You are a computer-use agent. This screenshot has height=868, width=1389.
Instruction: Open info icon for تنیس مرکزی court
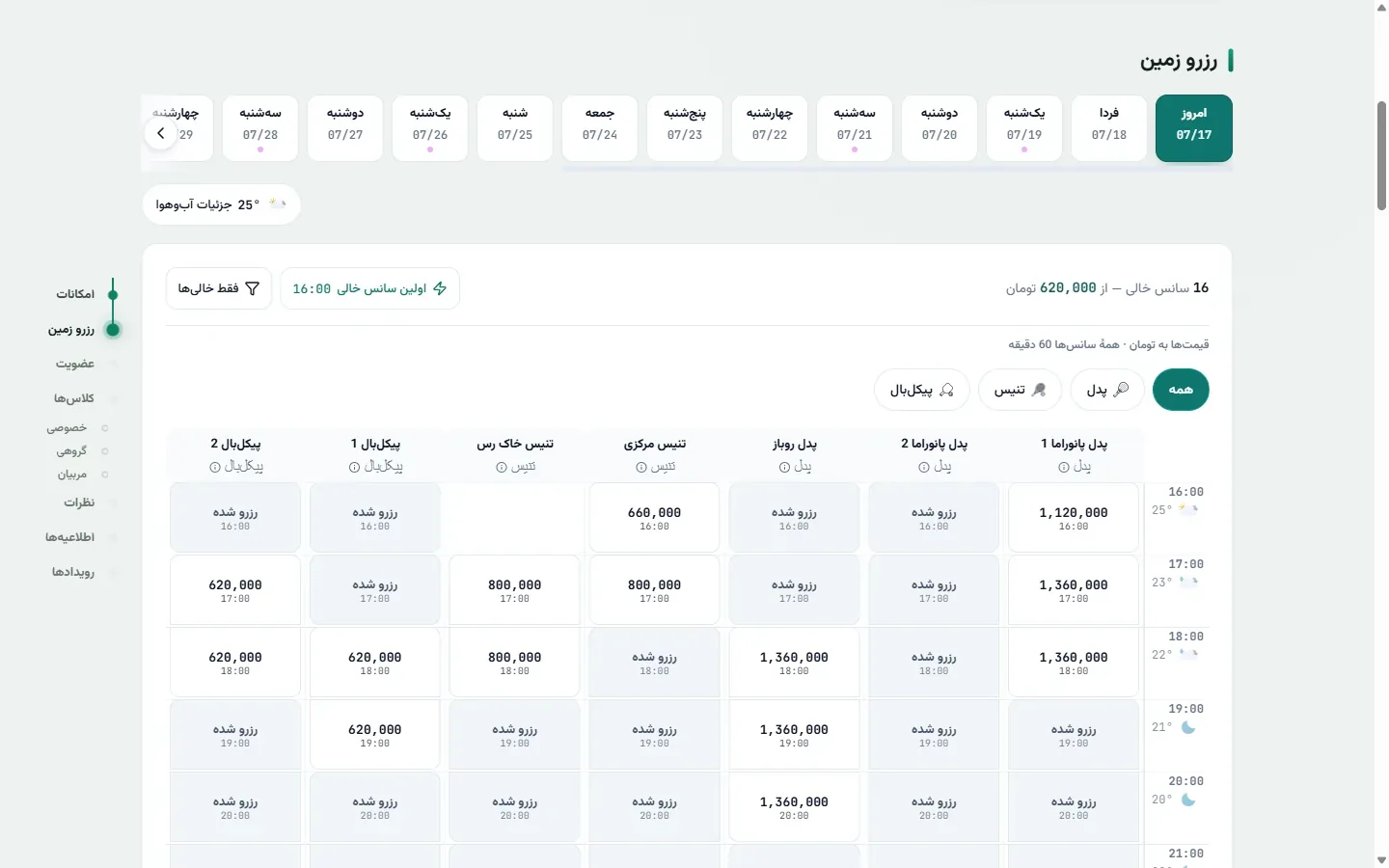[x=641, y=468]
